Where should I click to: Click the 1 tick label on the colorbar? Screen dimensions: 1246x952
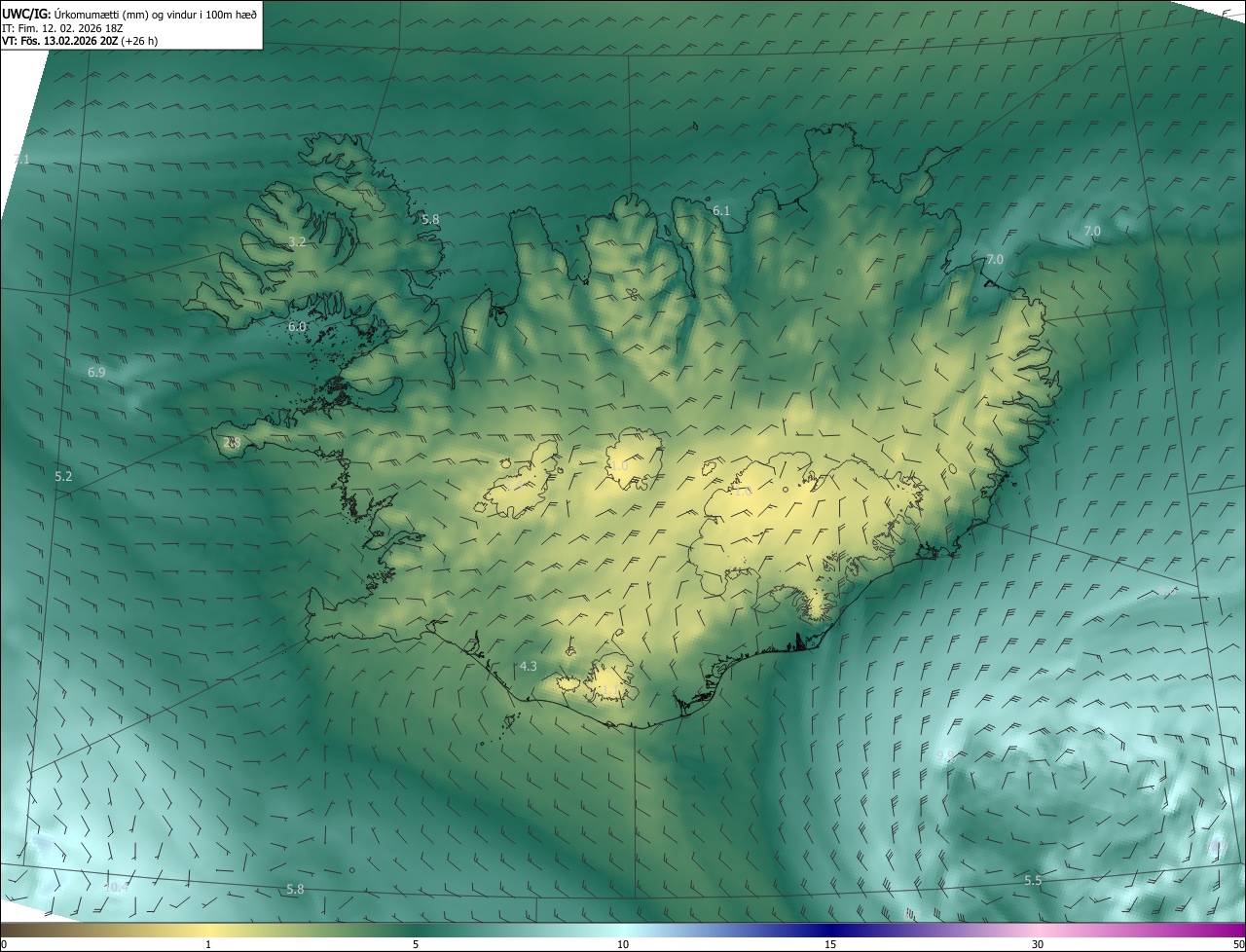point(208,944)
